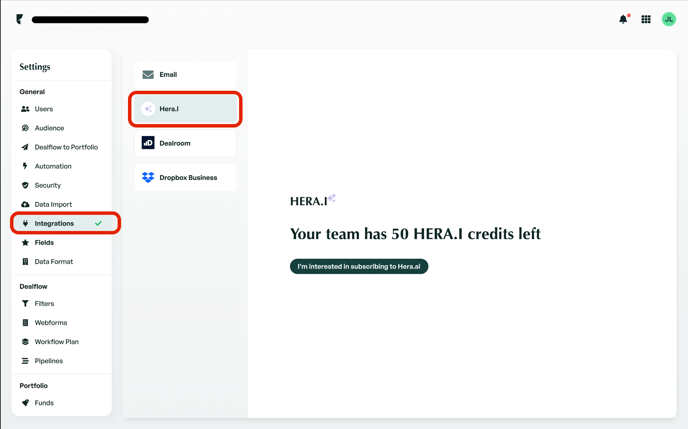Click the Settings panel title
Image resolution: width=688 pixels, height=429 pixels.
(35, 67)
